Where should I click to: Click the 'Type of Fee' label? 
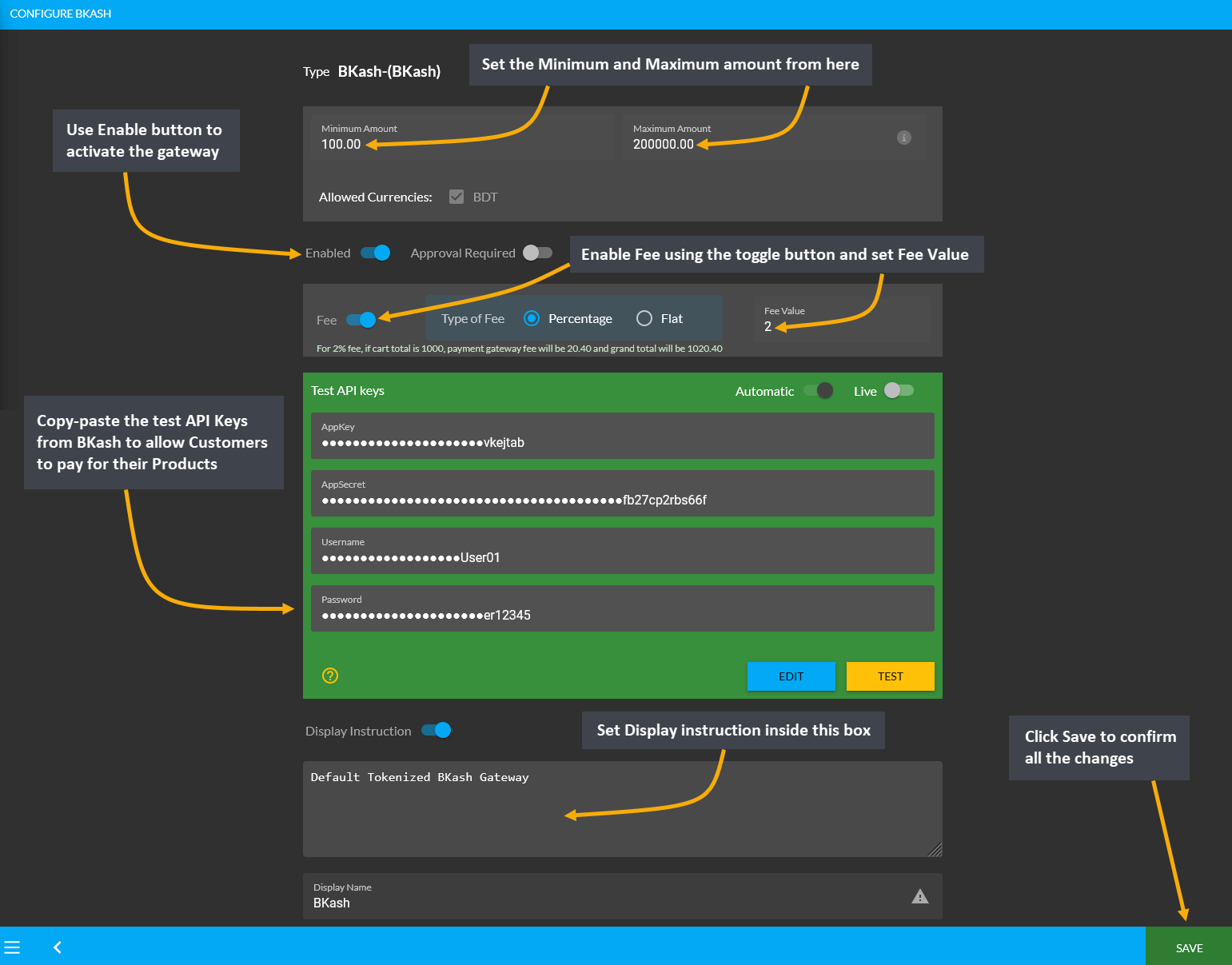pos(472,319)
